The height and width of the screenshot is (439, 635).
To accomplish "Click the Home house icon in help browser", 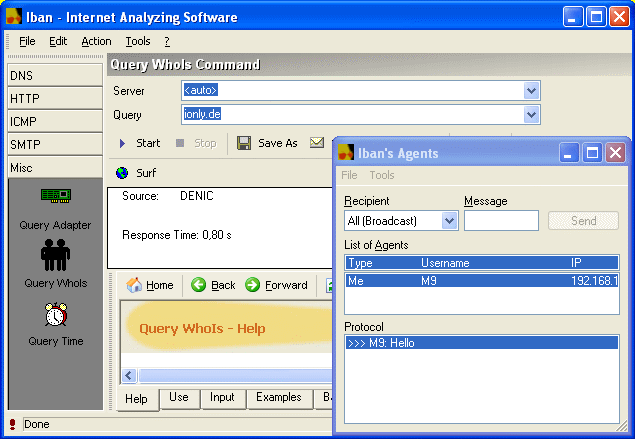I will pos(134,285).
